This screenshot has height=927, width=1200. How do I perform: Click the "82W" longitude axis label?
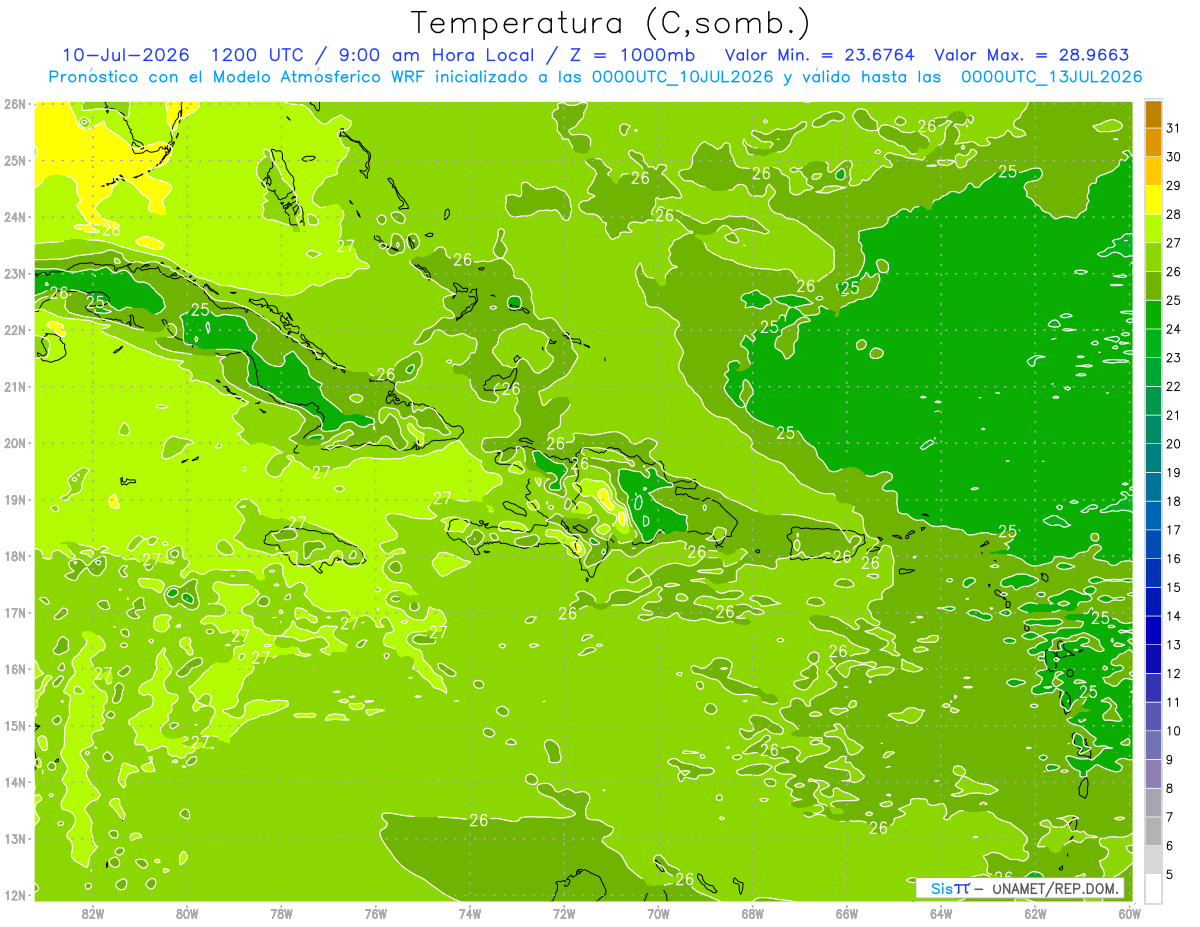pyautogui.click(x=93, y=913)
